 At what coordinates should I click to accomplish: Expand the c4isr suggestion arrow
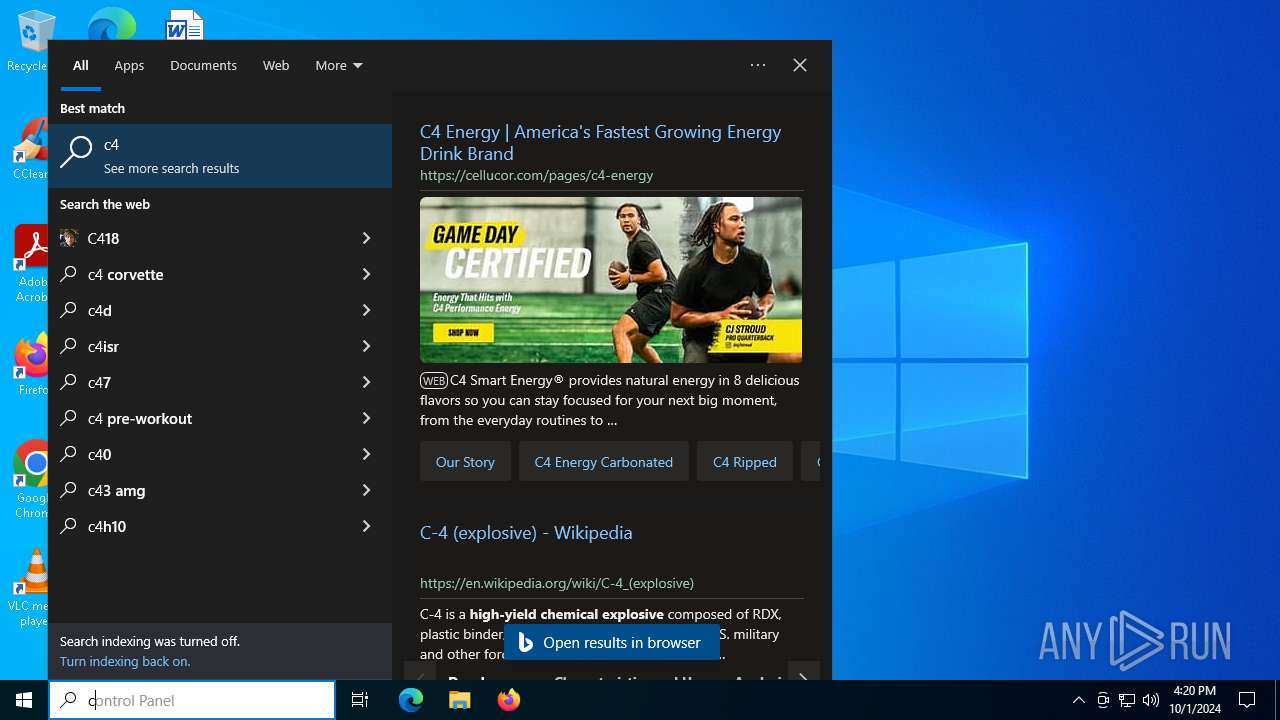366,346
